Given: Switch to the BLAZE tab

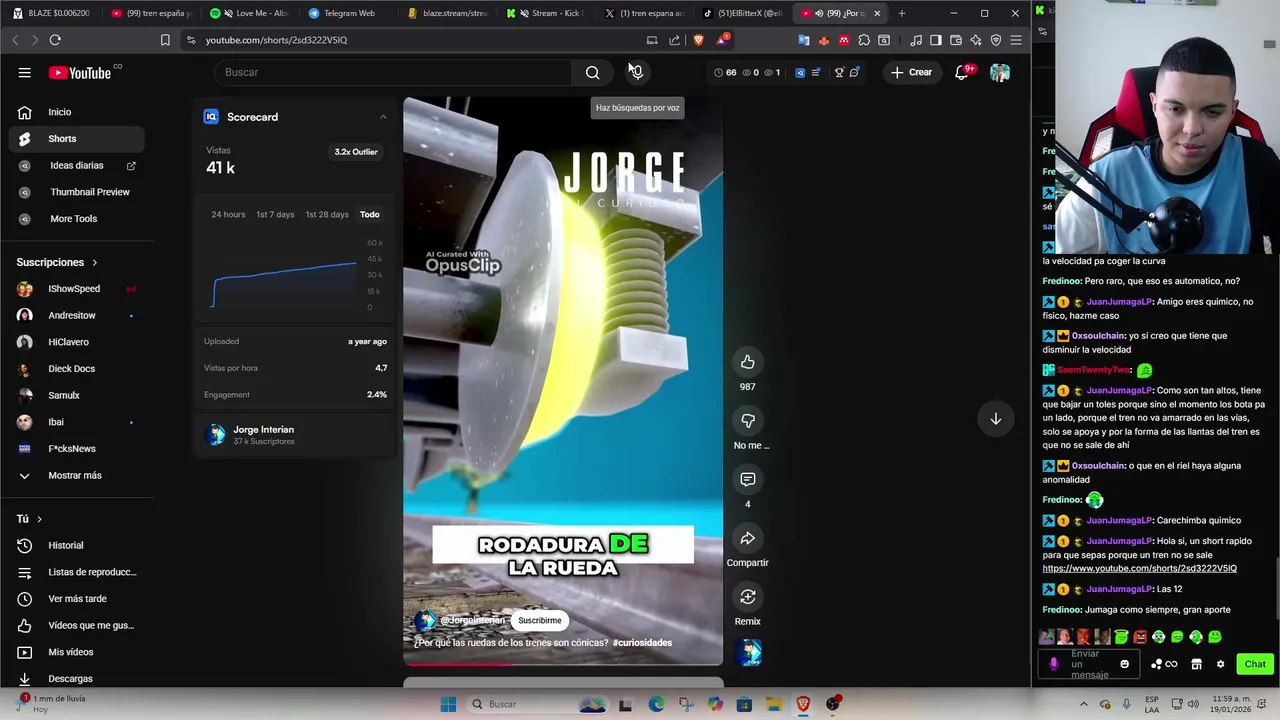Looking at the screenshot, I should pyautogui.click(x=50, y=13).
